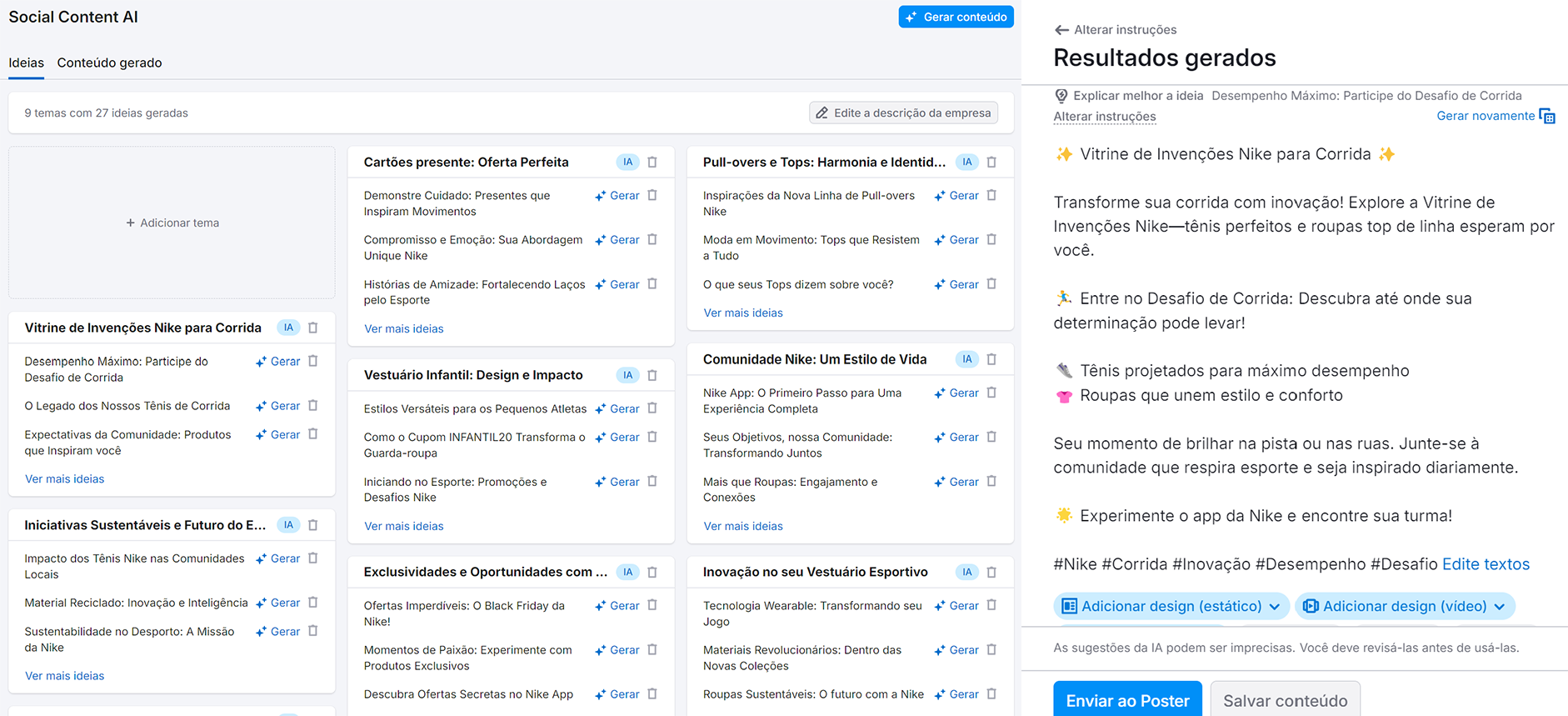Click the Gerar novamente link
Screen dimensions: 1568x716
point(1485,116)
